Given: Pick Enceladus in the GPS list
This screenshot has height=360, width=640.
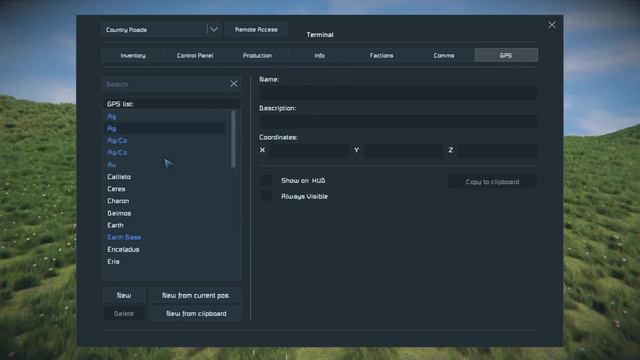Looking at the screenshot, I should (x=165, y=249).
